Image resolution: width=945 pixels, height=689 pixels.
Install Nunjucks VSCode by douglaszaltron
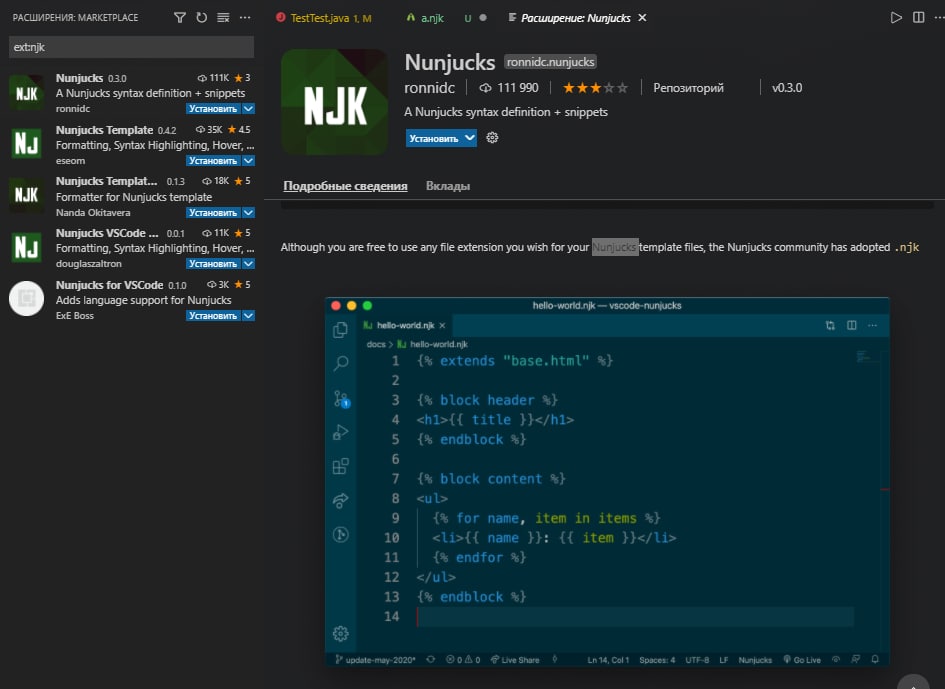[213, 264]
